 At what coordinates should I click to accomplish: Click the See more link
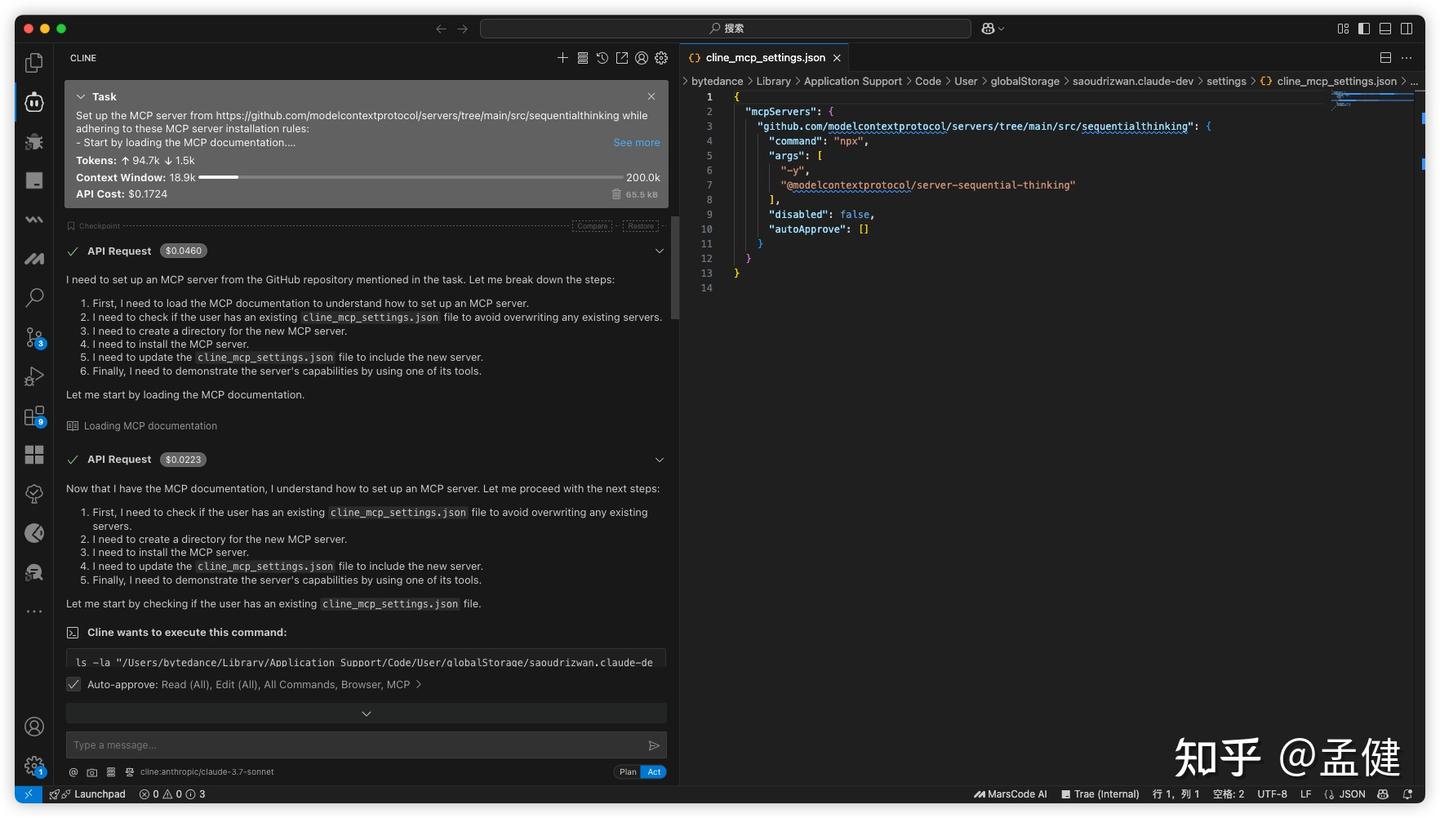[x=636, y=143]
